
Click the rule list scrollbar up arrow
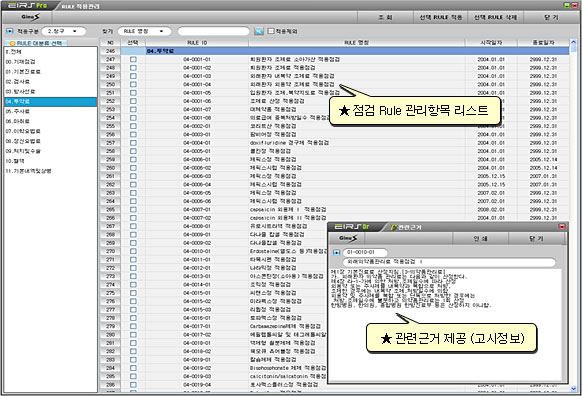573,43
